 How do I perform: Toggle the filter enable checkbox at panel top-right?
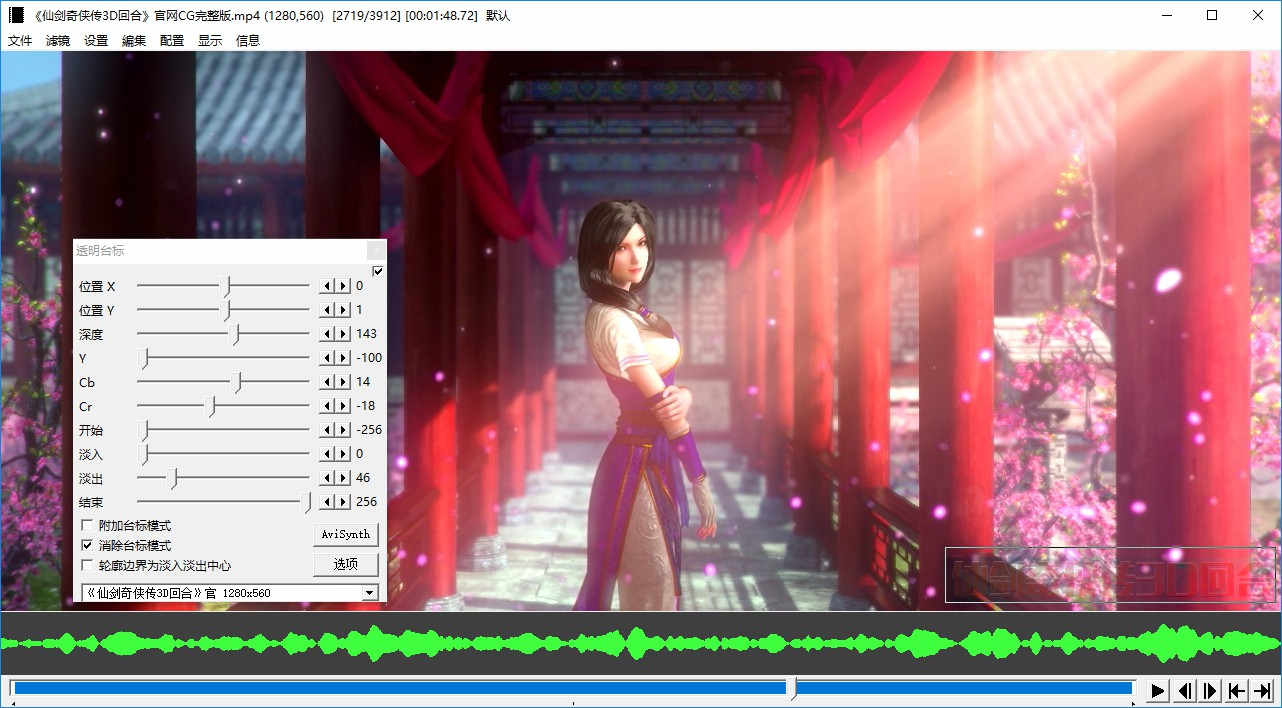click(x=377, y=271)
